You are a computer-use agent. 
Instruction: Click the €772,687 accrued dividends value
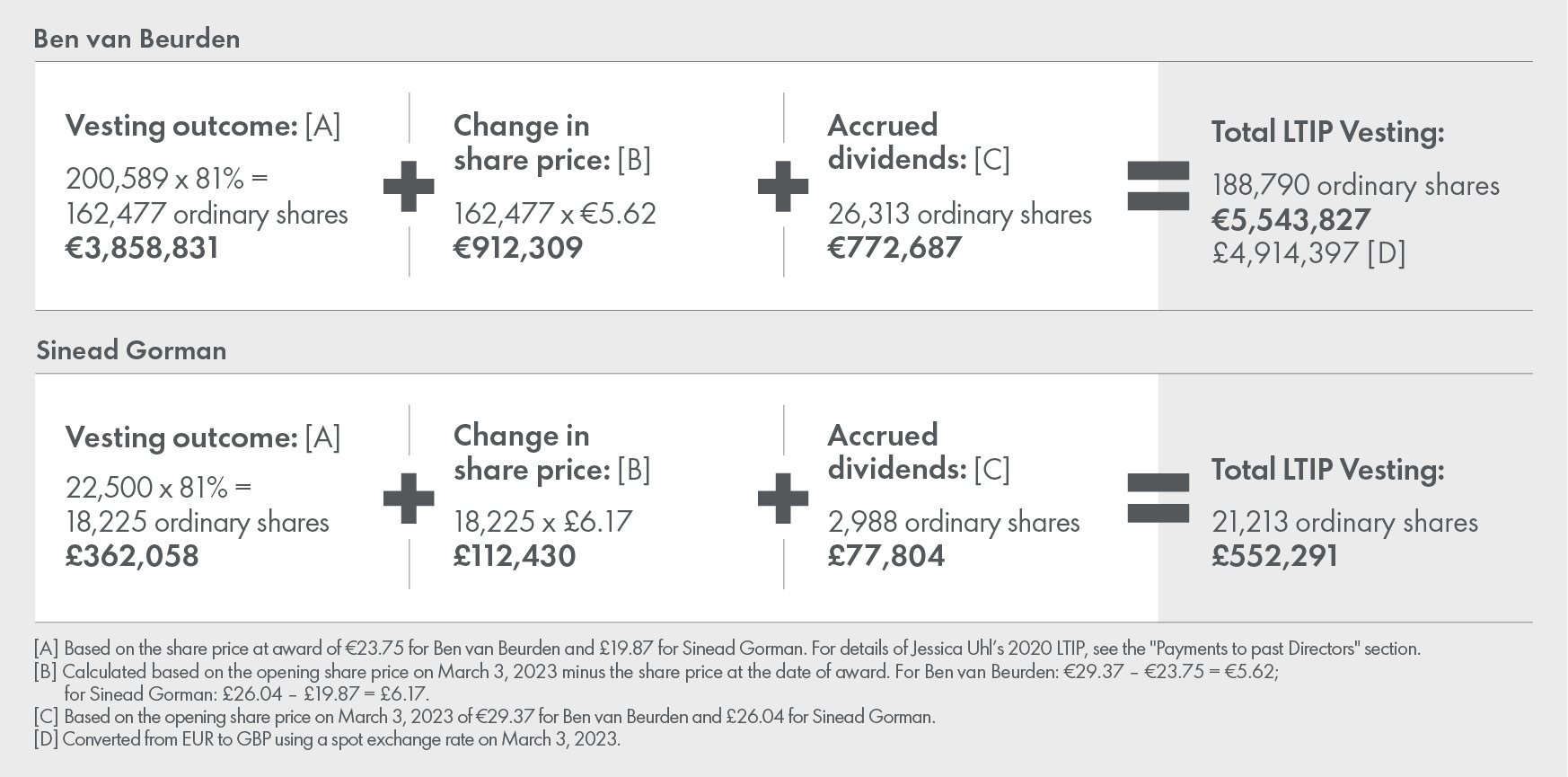894,248
